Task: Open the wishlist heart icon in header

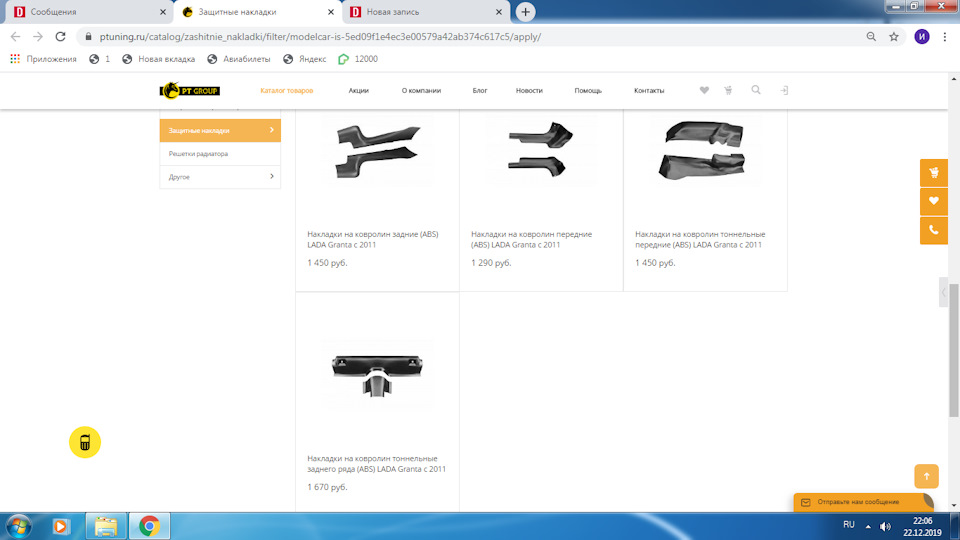Action: point(704,90)
